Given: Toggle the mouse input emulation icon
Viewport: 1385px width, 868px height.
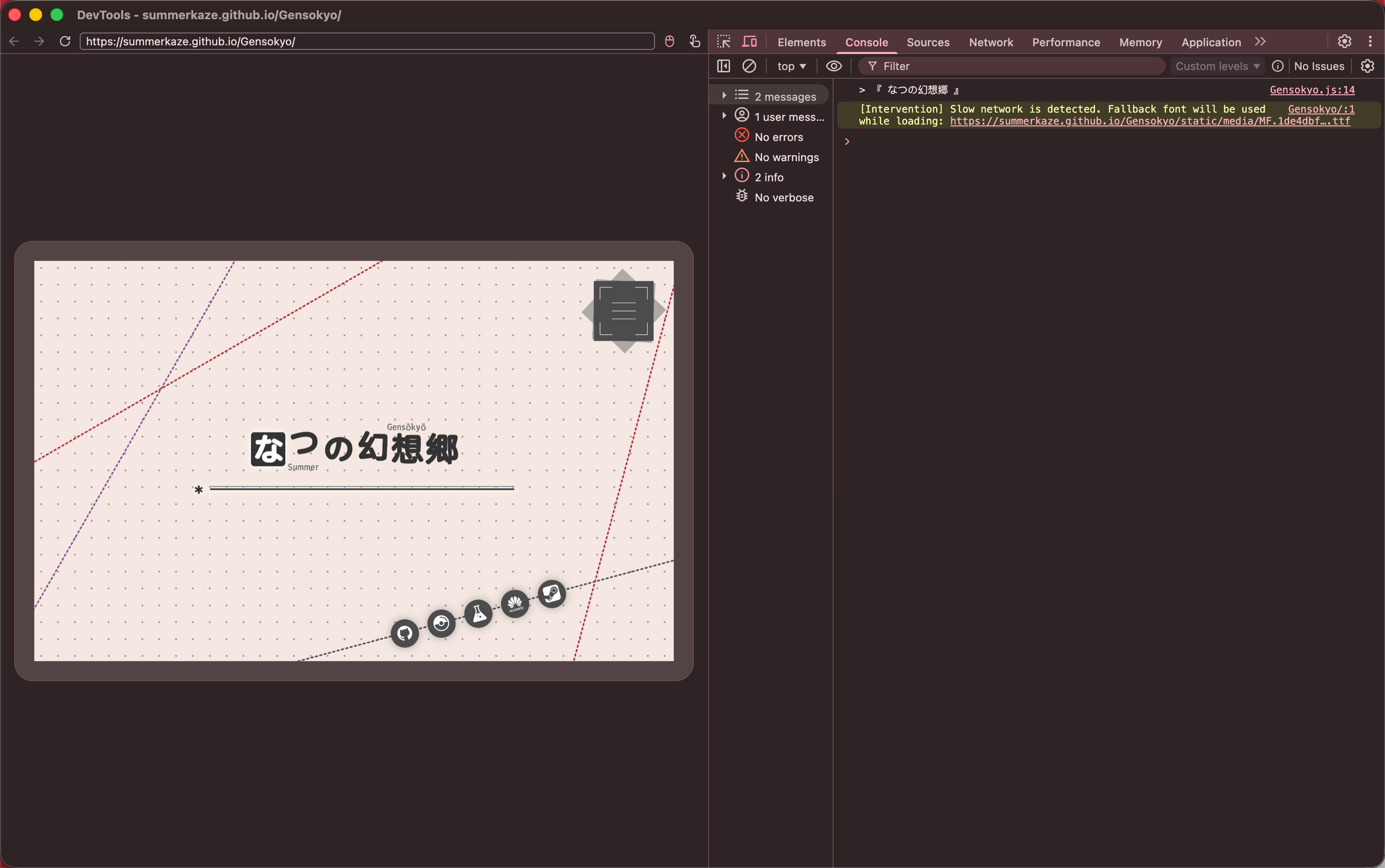Looking at the screenshot, I should click(669, 41).
